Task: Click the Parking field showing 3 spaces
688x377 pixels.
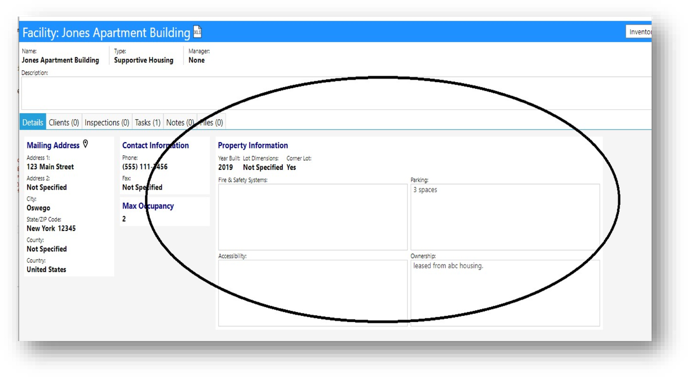Action: click(505, 217)
